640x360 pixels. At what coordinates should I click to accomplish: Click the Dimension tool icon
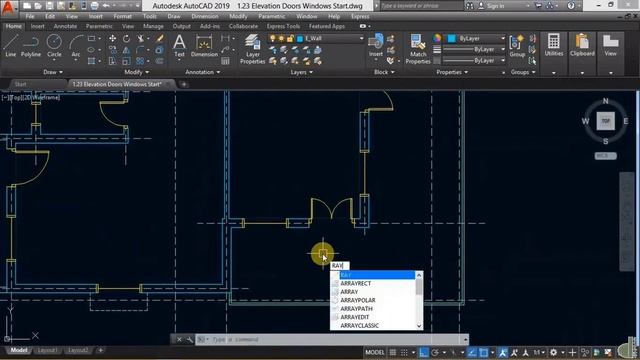coord(204,45)
